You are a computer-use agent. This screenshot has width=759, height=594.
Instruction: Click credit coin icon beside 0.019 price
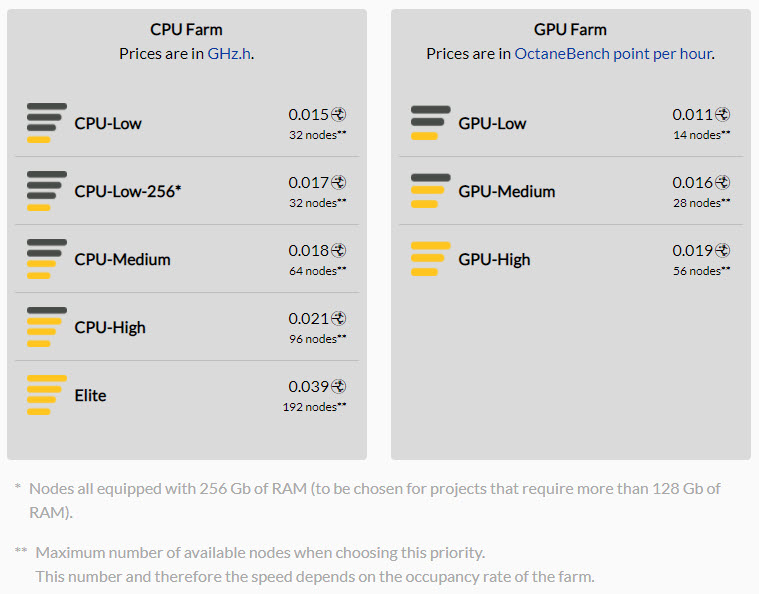point(722,250)
